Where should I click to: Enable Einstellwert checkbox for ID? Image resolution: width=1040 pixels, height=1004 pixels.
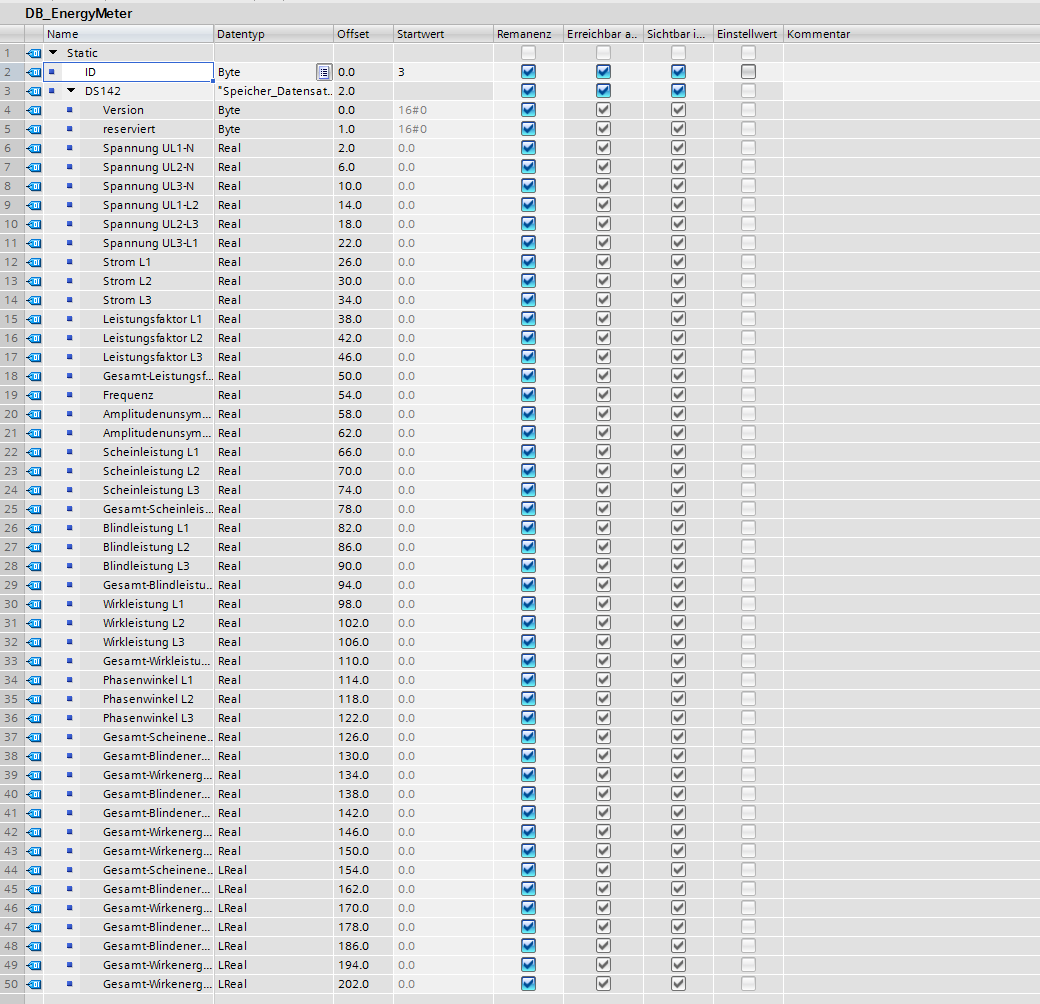tap(748, 72)
